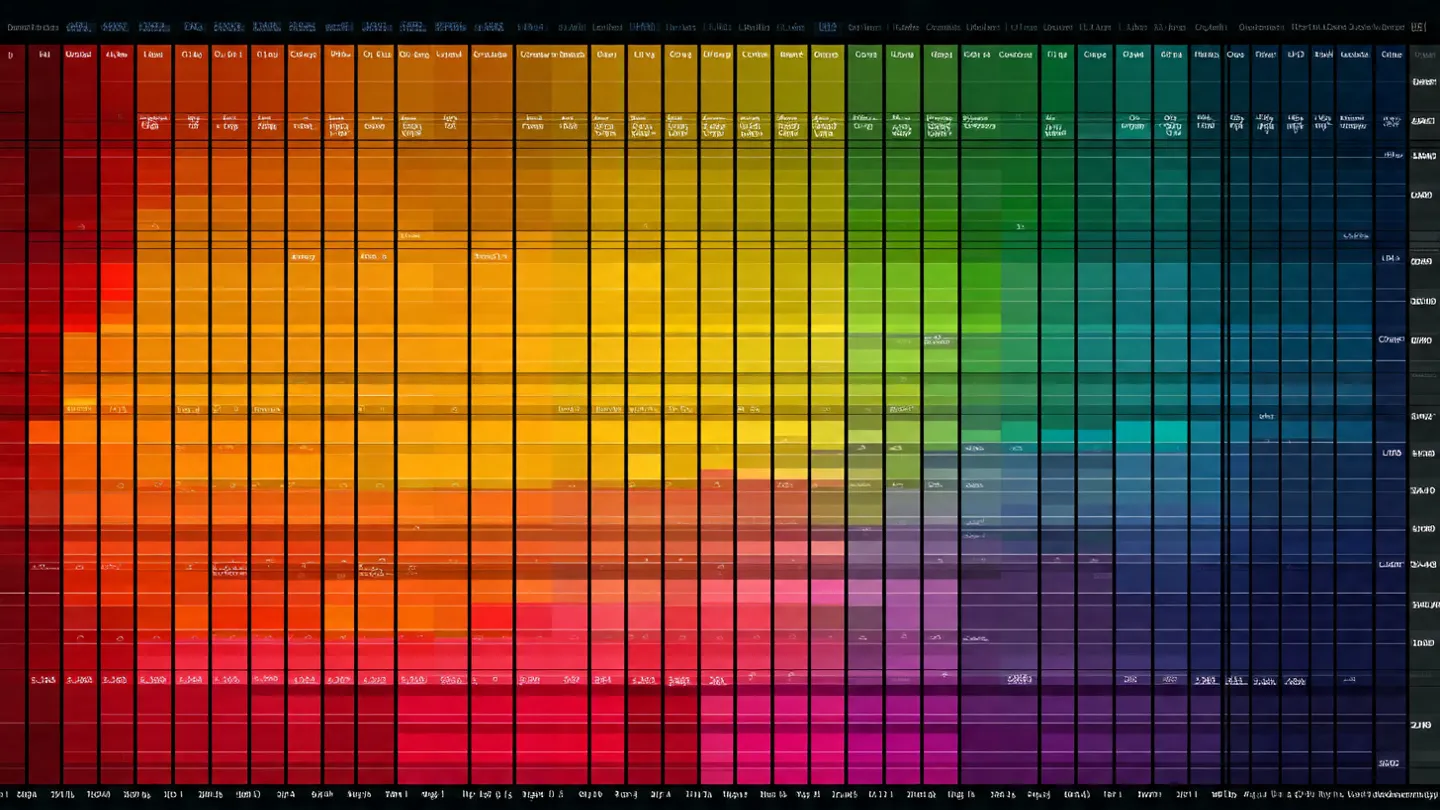The image size is (1440, 810).
Task: Select the first label in the top bar
Action: coord(30,28)
